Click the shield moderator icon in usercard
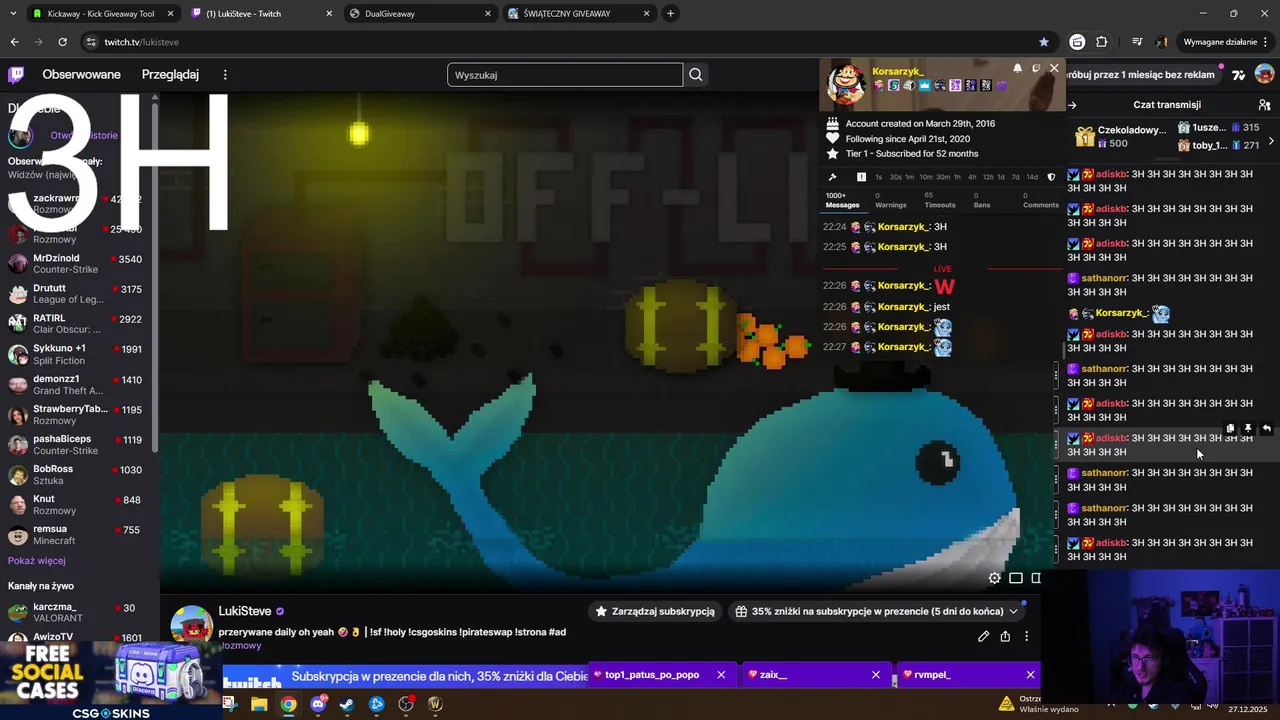 pos(1050,177)
